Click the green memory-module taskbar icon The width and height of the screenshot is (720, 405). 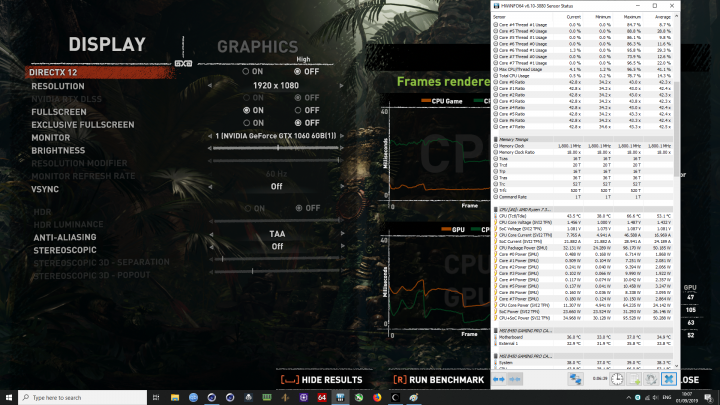click(x=267, y=397)
